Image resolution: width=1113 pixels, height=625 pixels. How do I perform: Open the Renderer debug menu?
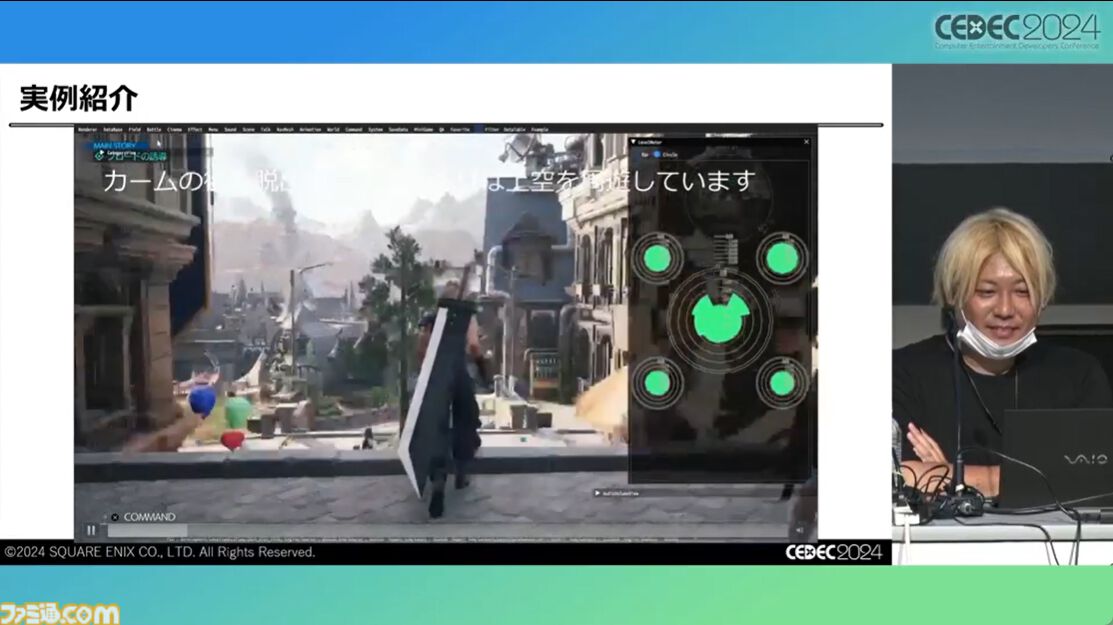(x=87, y=130)
